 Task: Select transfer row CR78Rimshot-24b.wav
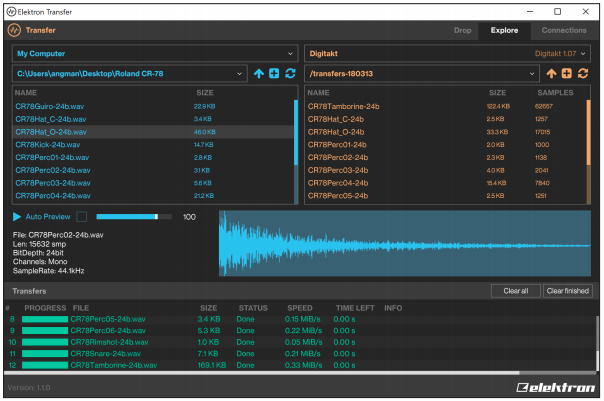pyautogui.click(x=300, y=342)
